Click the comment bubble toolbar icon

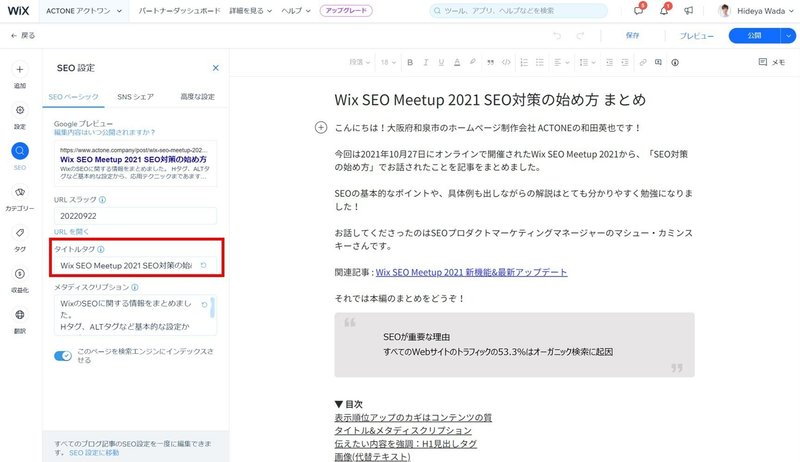659,62
